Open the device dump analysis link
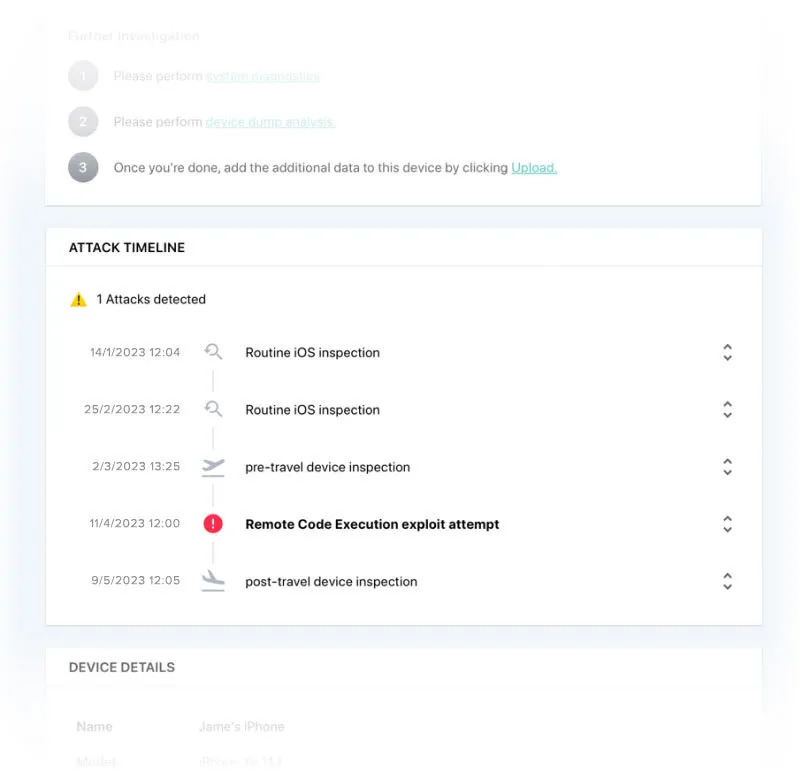810x780 pixels. click(270, 122)
